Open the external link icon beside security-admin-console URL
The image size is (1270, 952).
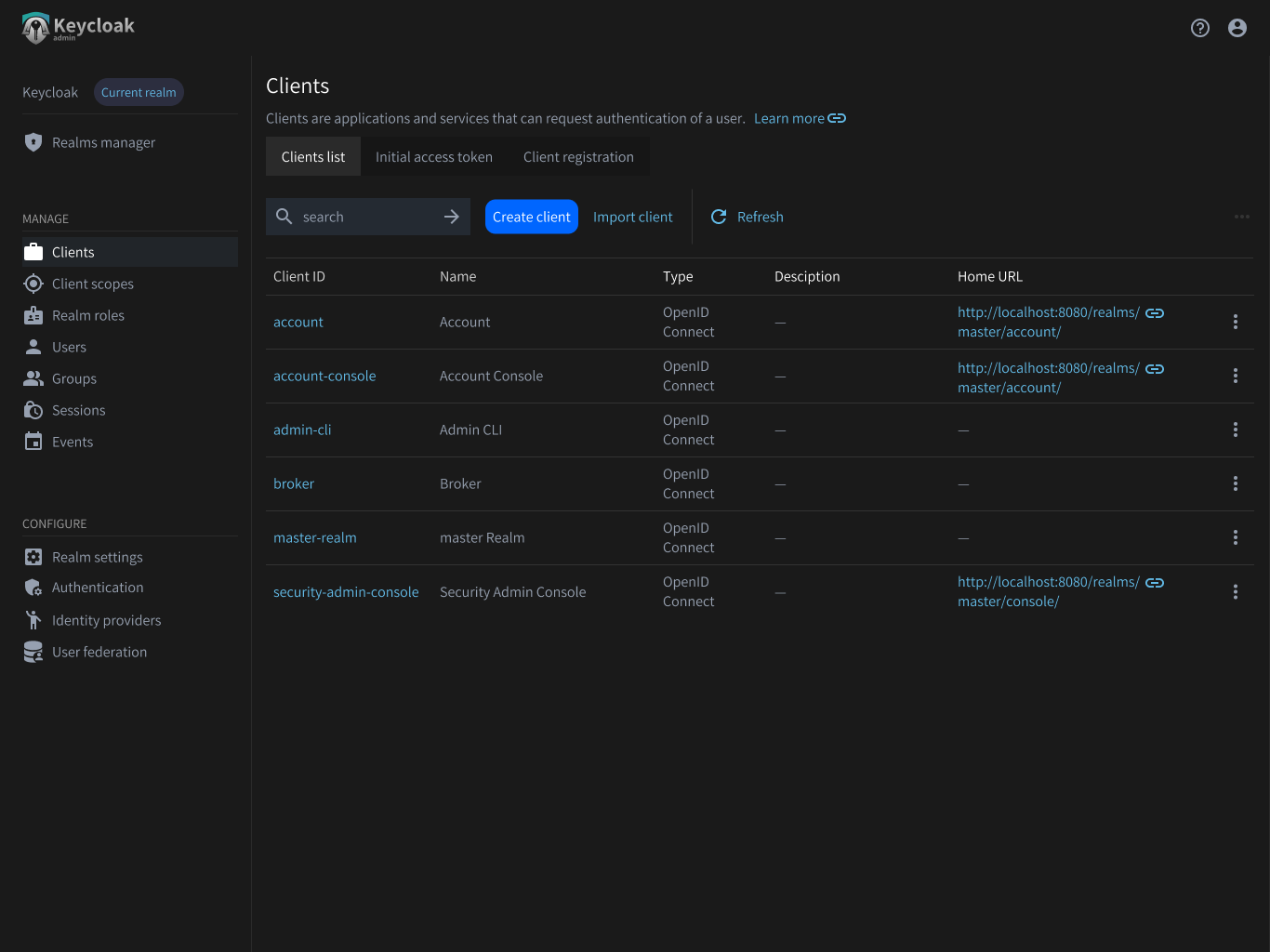pos(1155,582)
